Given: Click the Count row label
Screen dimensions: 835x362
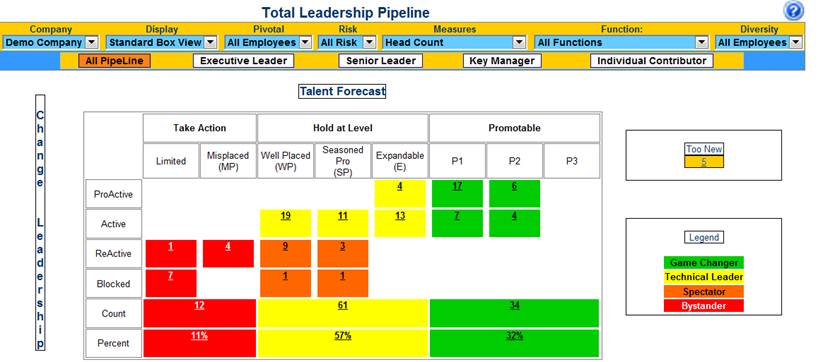Looking at the screenshot, I should (113, 314).
